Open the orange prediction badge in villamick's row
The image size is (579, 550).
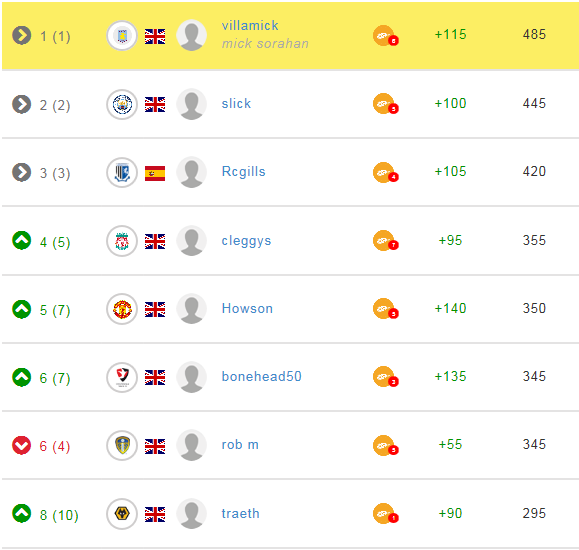pyautogui.click(x=386, y=36)
